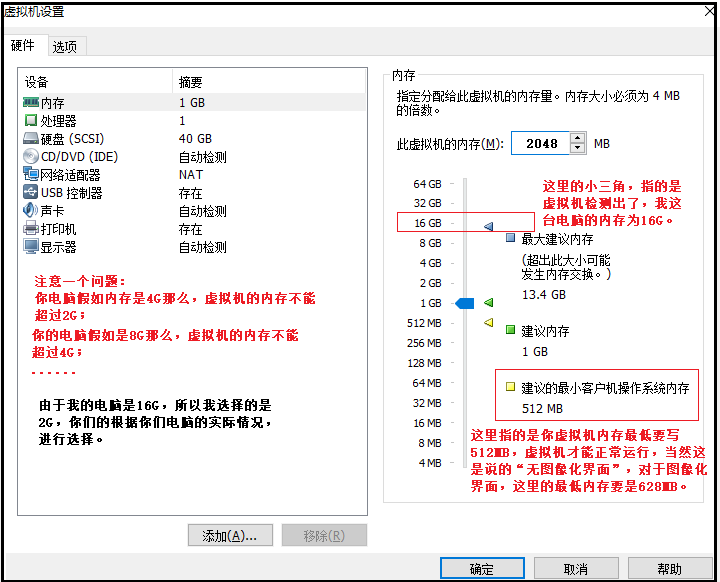The width and height of the screenshot is (720, 582).
Task: Select the 硬盘 (SCSI) row label
Action: pos(73,139)
